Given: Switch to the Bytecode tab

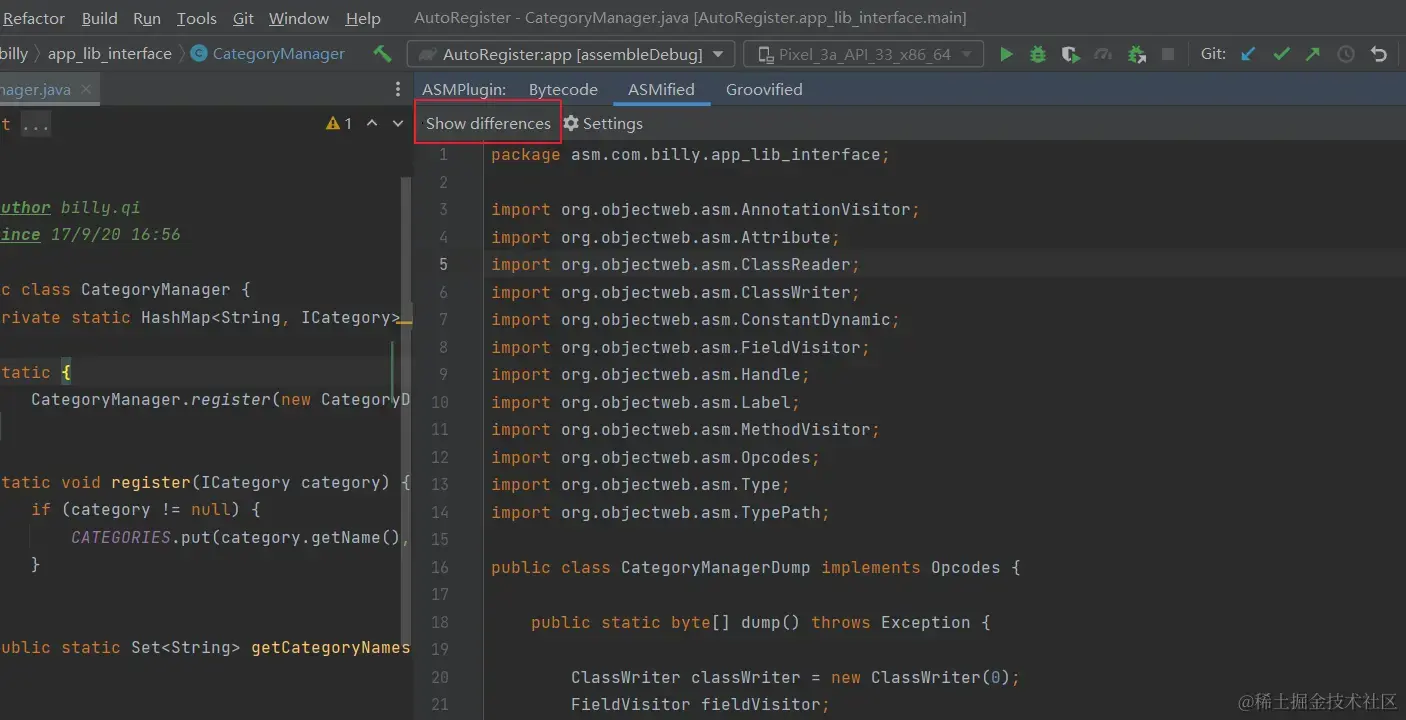Looking at the screenshot, I should click(x=563, y=89).
